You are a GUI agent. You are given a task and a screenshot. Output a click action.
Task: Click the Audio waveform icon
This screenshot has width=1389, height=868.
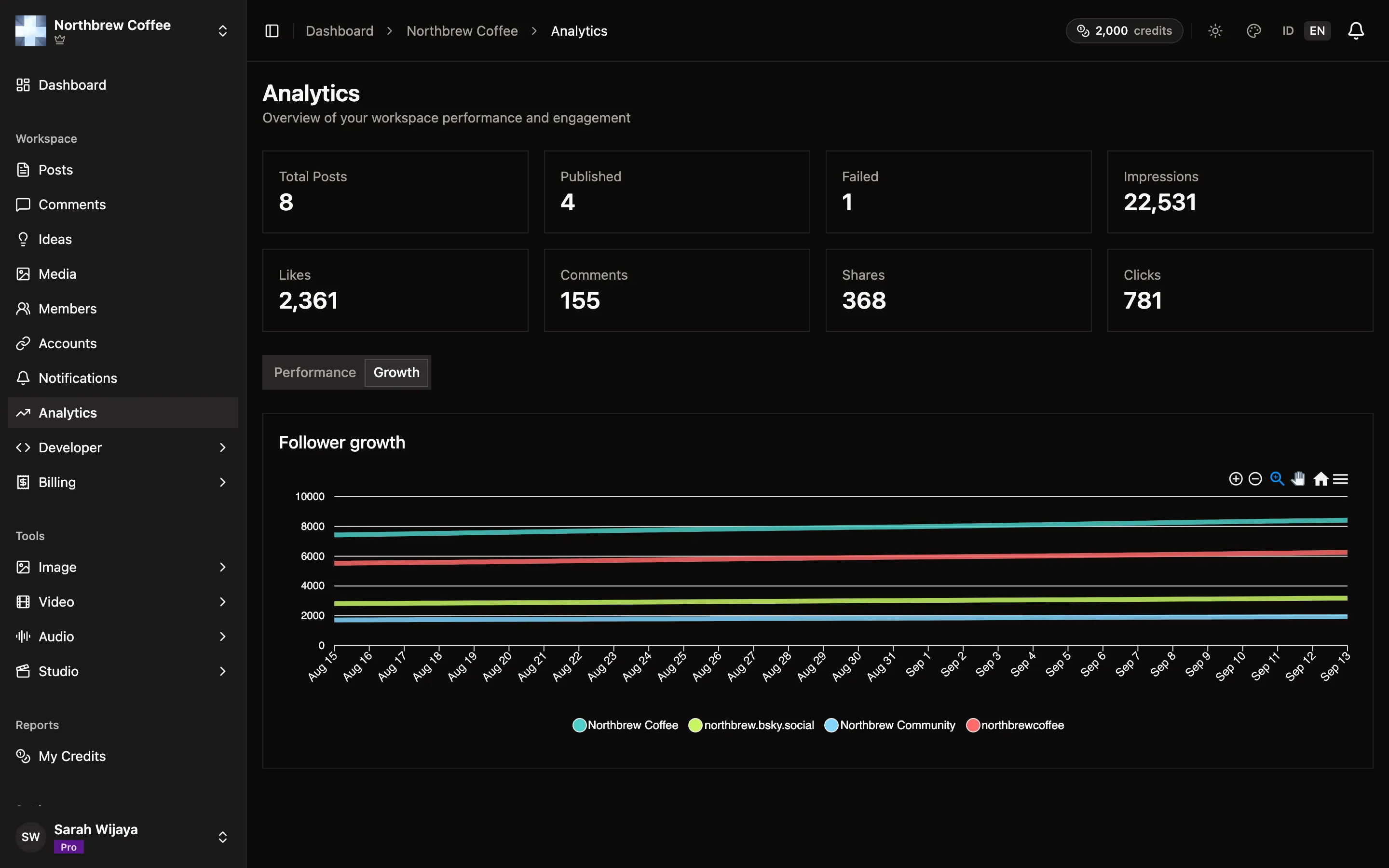tap(23, 637)
